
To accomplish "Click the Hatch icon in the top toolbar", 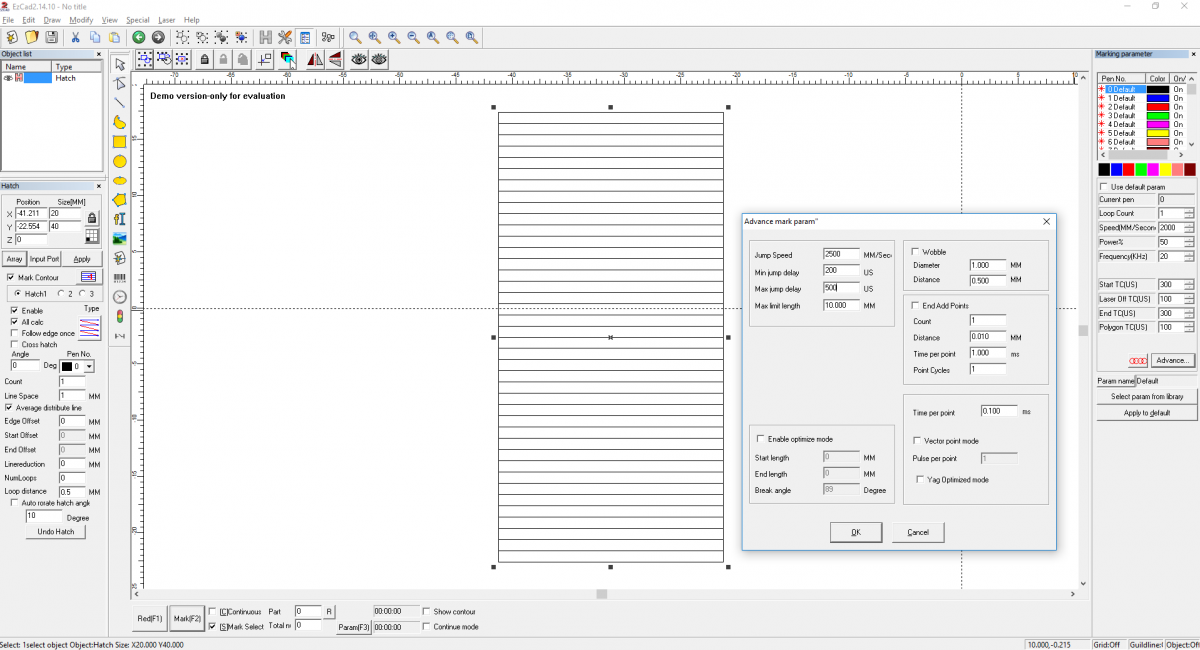I will point(265,37).
